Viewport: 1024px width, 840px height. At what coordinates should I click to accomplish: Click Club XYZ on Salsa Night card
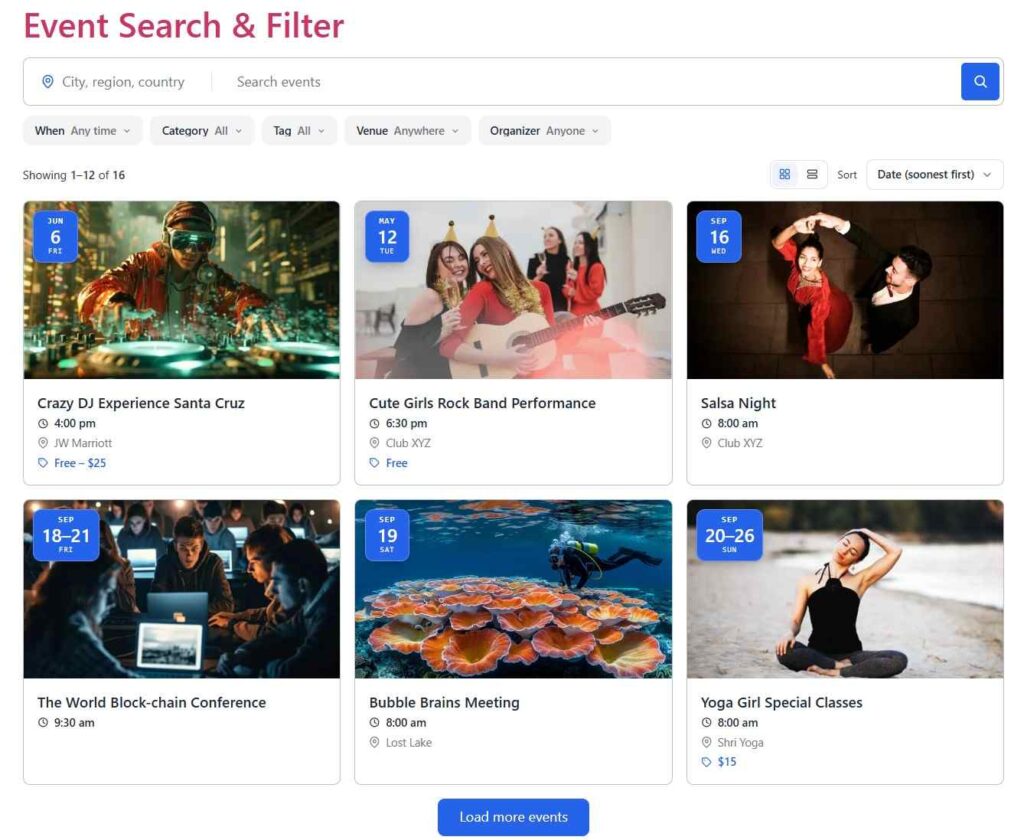[x=740, y=443]
